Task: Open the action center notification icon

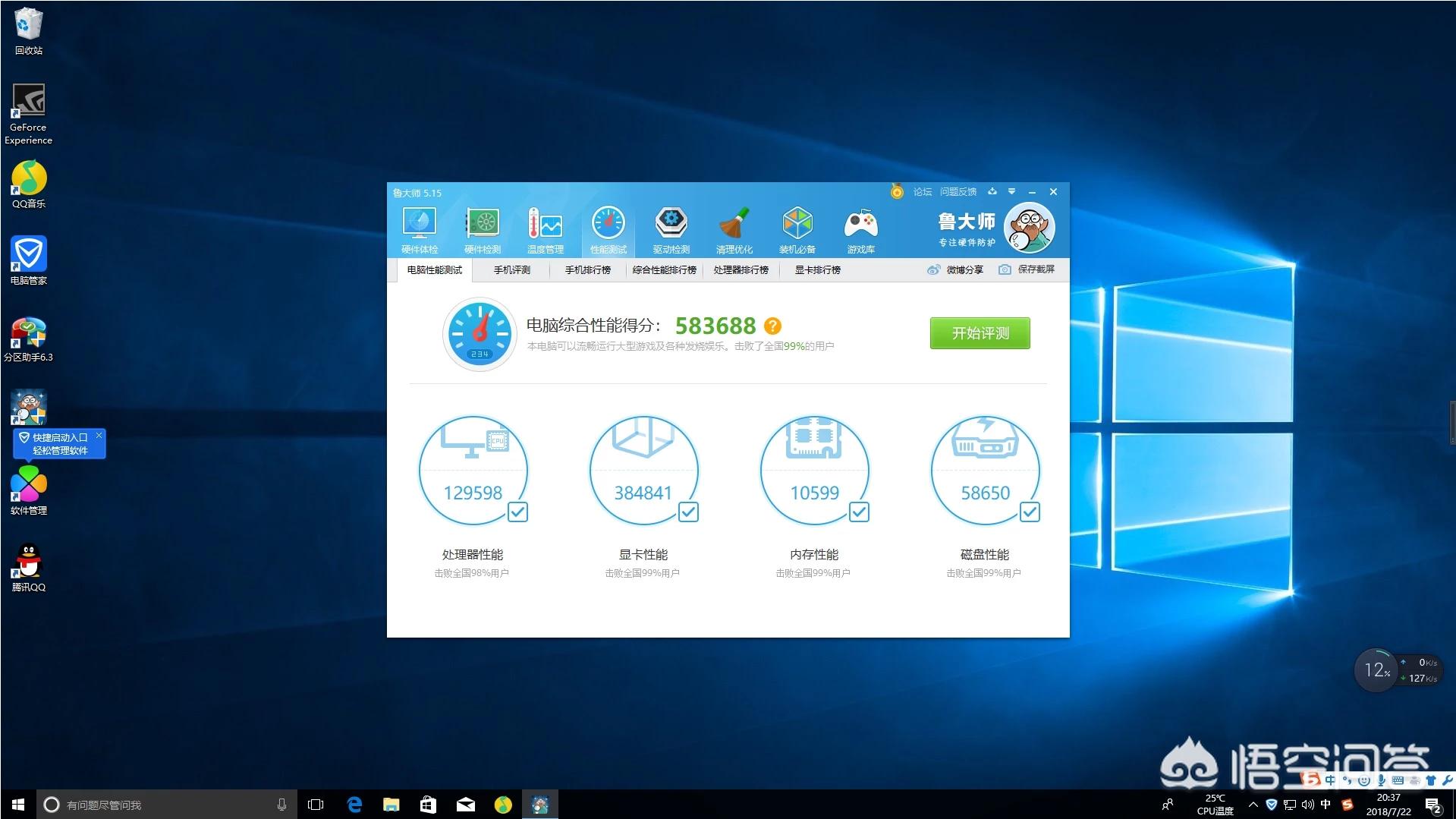Action: 1433,805
